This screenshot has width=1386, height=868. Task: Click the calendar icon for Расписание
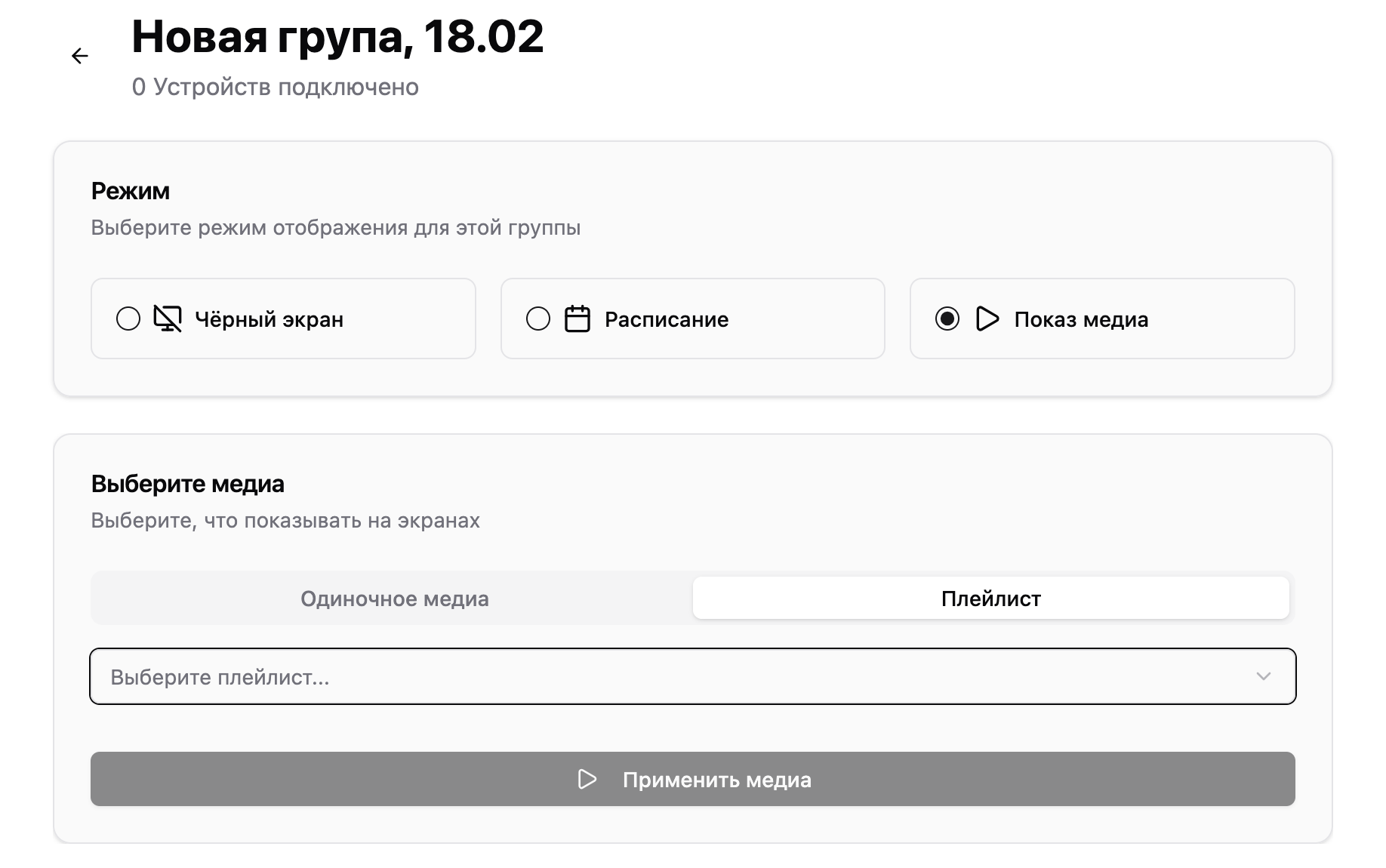point(577,319)
